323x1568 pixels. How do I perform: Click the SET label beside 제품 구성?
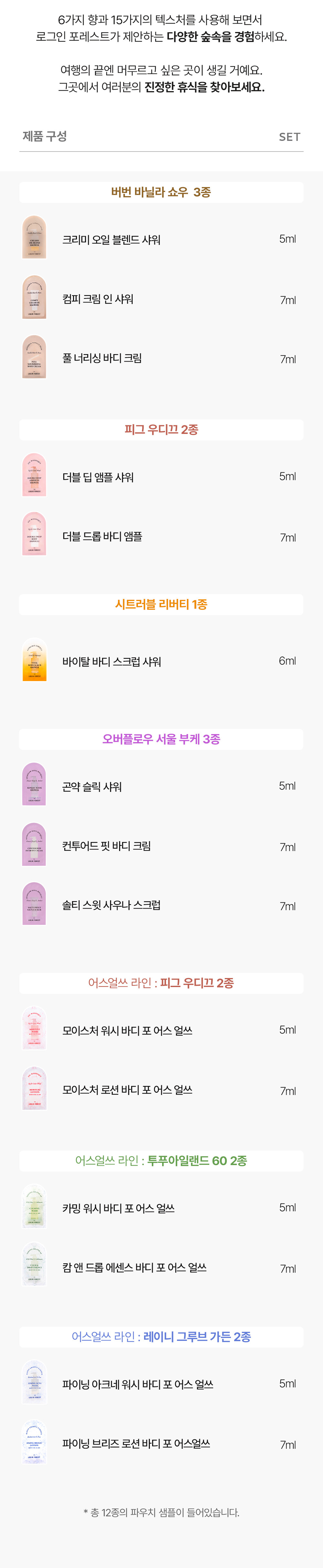pyautogui.click(x=289, y=137)
